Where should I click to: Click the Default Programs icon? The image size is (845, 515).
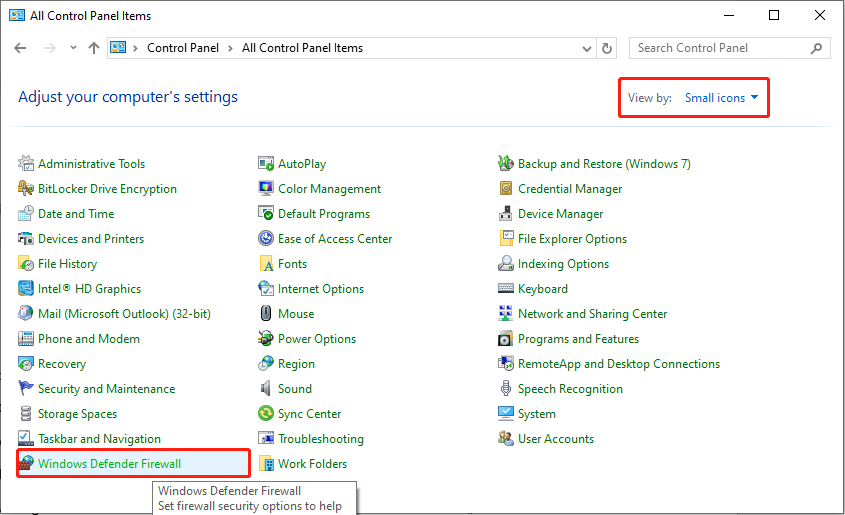pos(266,213)
